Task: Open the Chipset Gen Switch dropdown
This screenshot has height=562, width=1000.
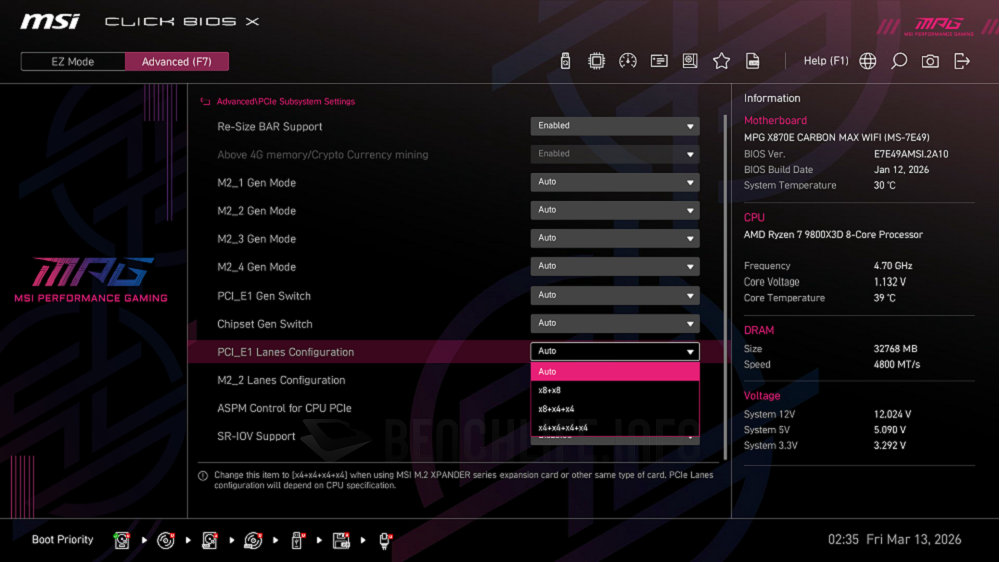Action: 614,323
